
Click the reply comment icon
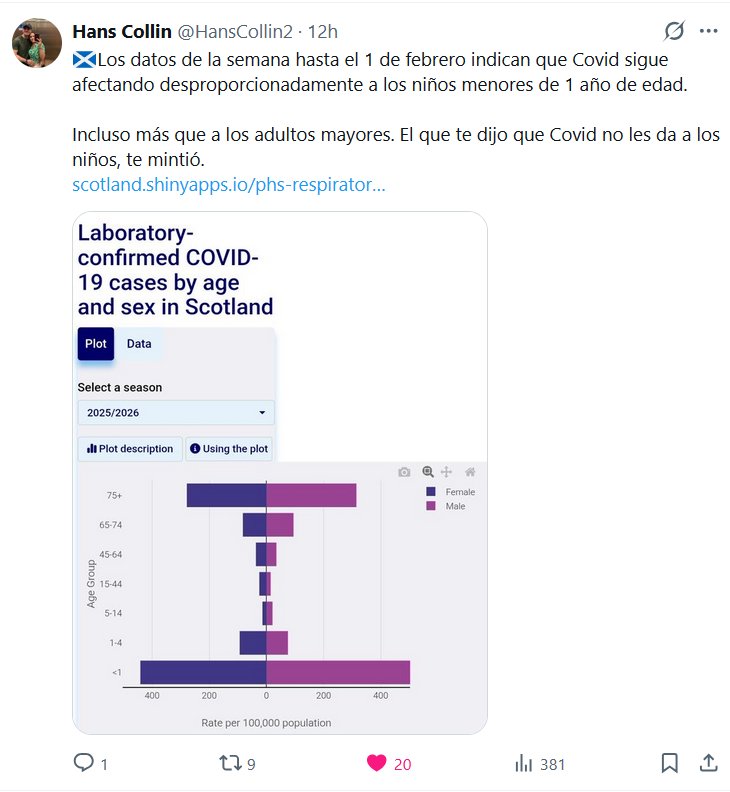click(84, 763)
